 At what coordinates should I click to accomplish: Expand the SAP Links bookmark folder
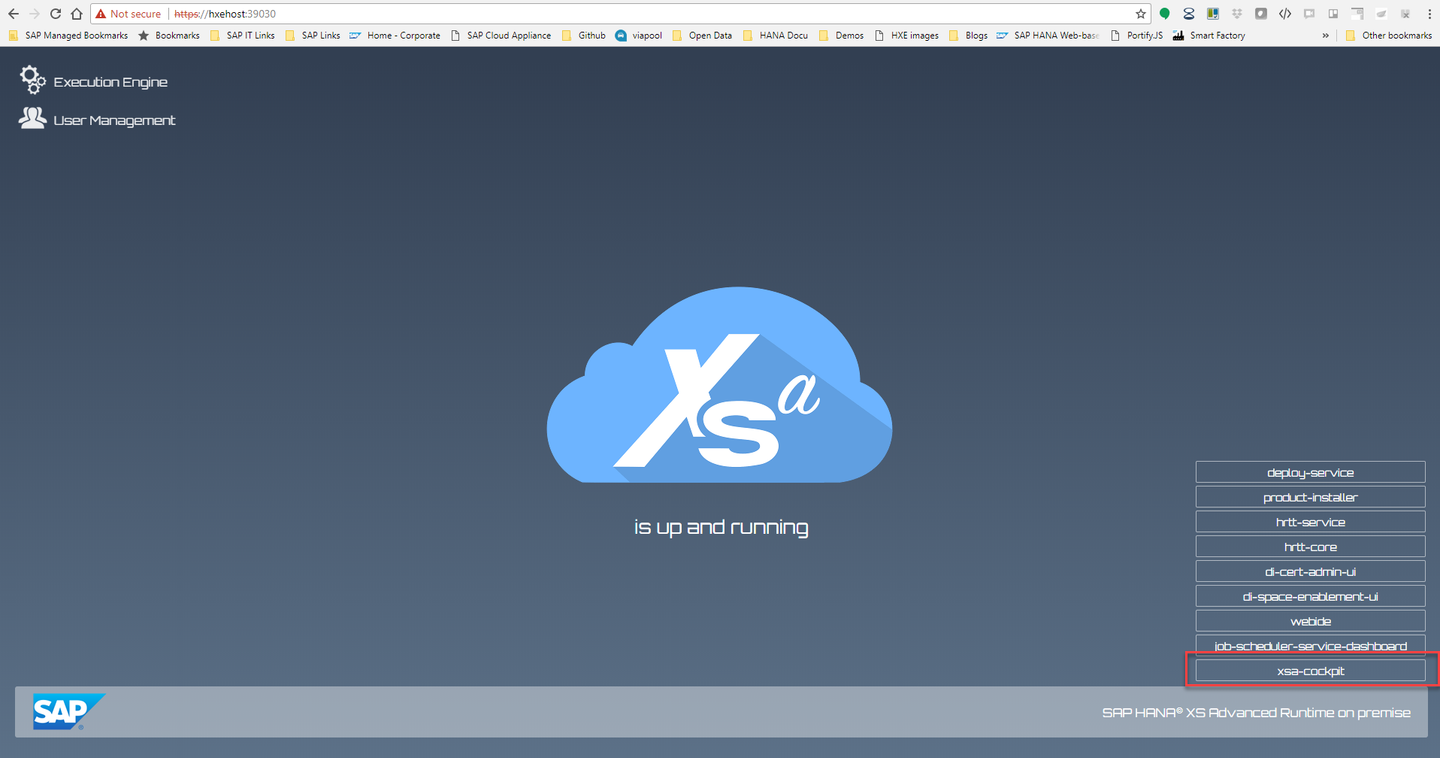click(312, 35)
